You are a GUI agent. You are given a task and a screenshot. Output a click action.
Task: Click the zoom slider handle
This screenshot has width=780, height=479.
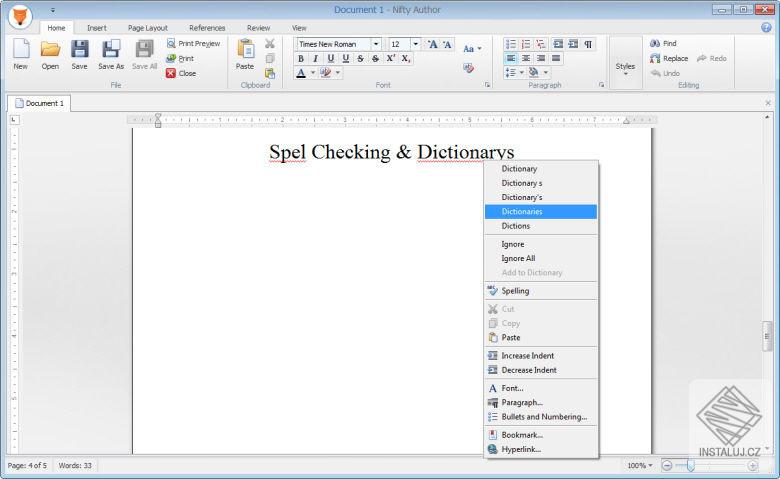tap(690, 466)
